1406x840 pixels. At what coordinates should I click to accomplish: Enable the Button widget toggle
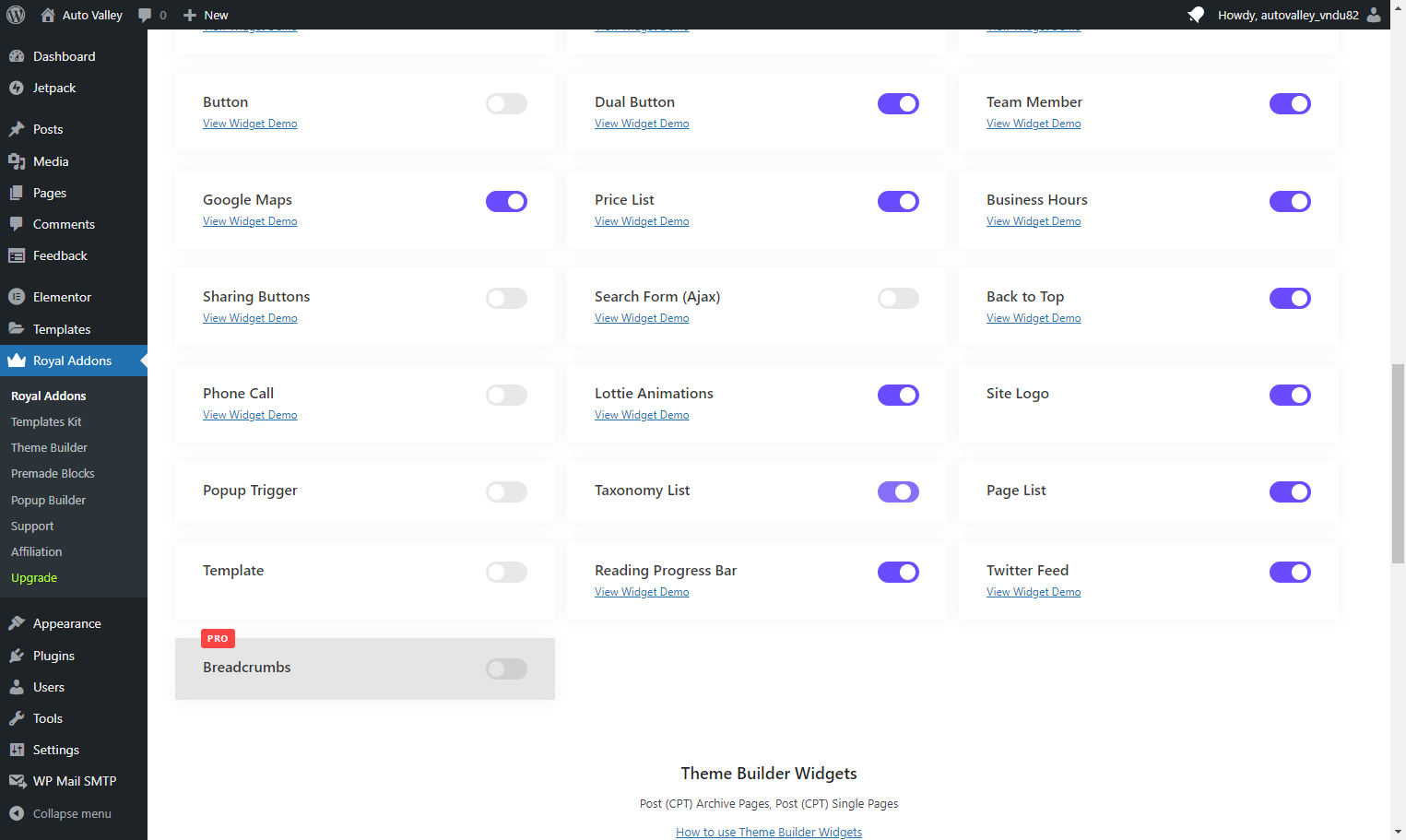506,104
